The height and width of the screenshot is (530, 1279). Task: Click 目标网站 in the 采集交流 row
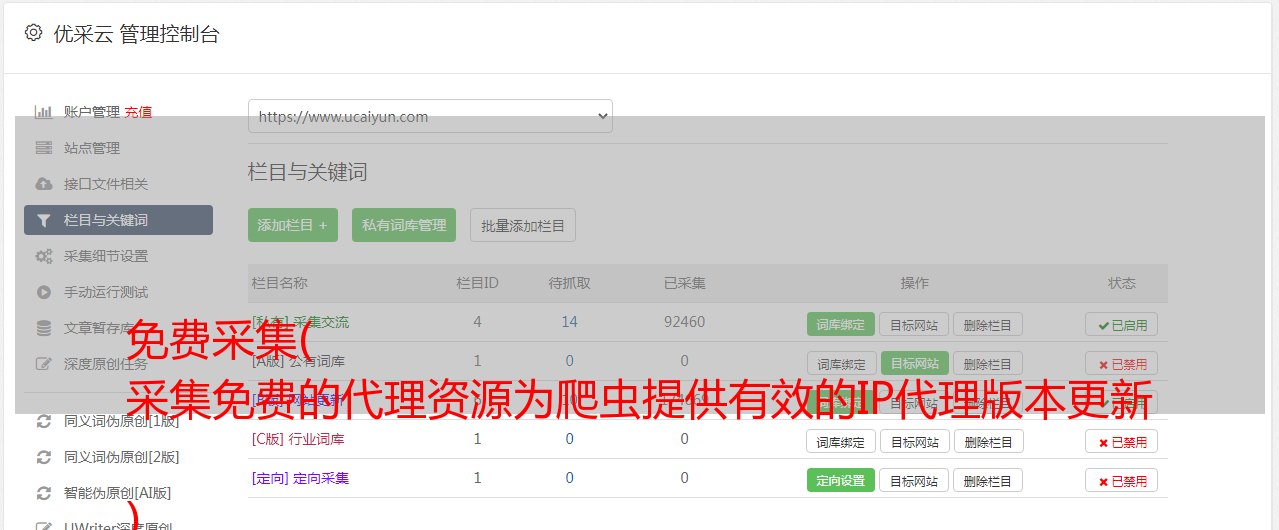pos(915,324)
